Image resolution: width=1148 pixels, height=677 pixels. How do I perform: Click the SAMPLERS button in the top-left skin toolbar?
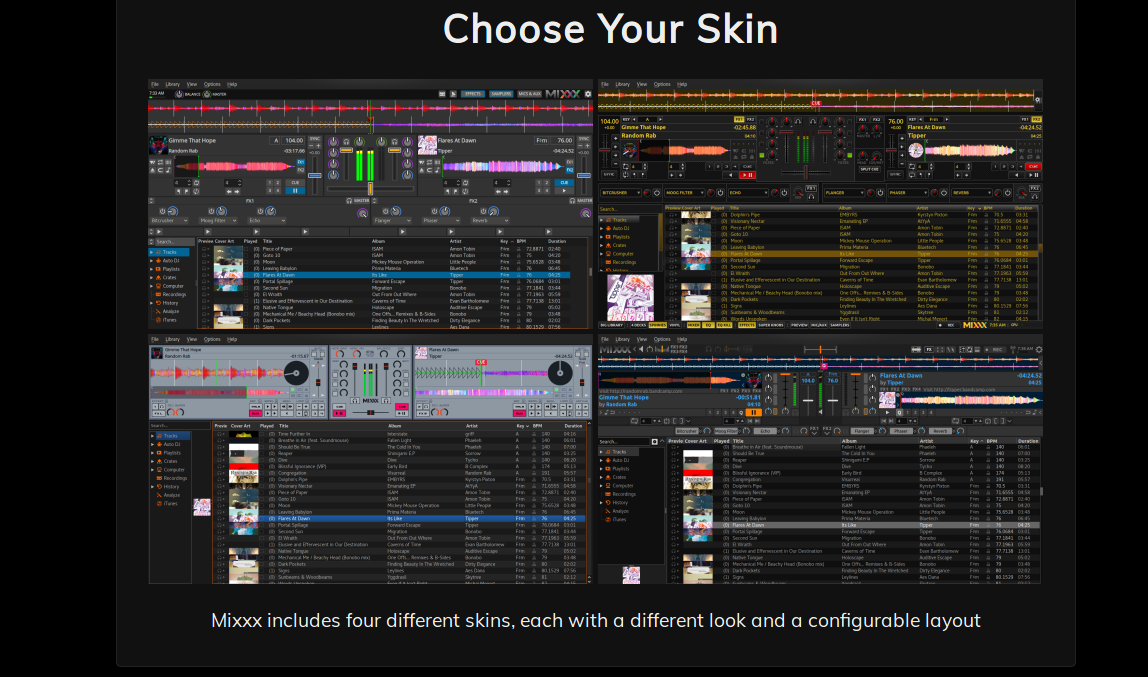coord(501,94)
